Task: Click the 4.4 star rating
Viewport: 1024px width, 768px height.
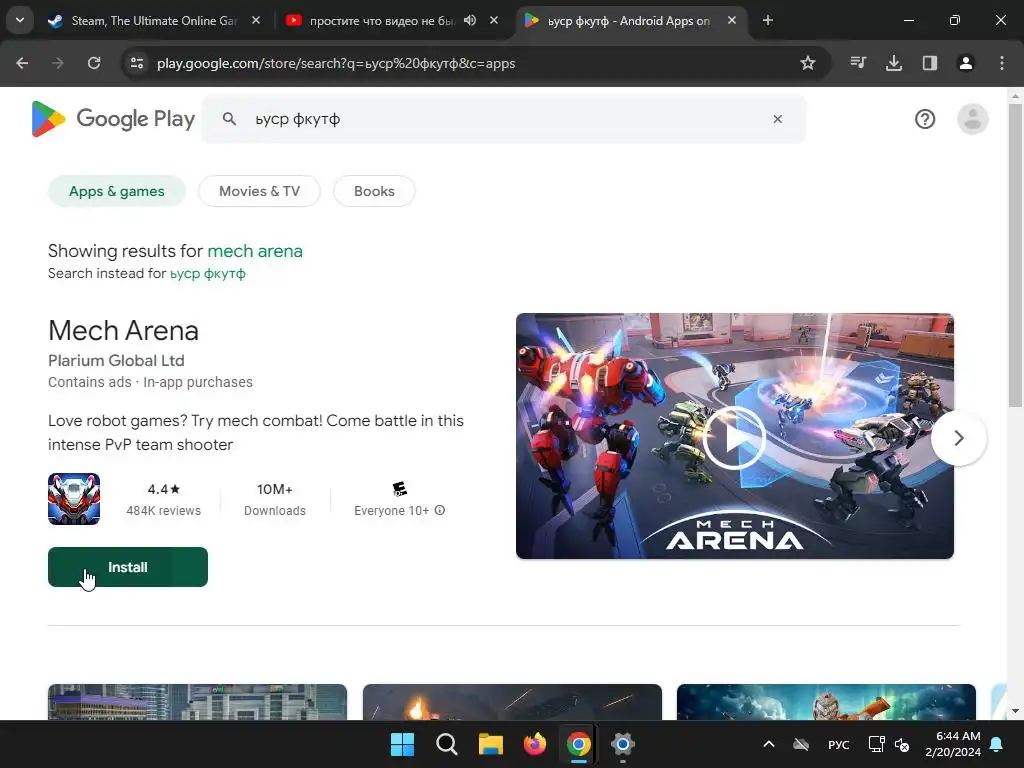Action: tap(163, 489)
